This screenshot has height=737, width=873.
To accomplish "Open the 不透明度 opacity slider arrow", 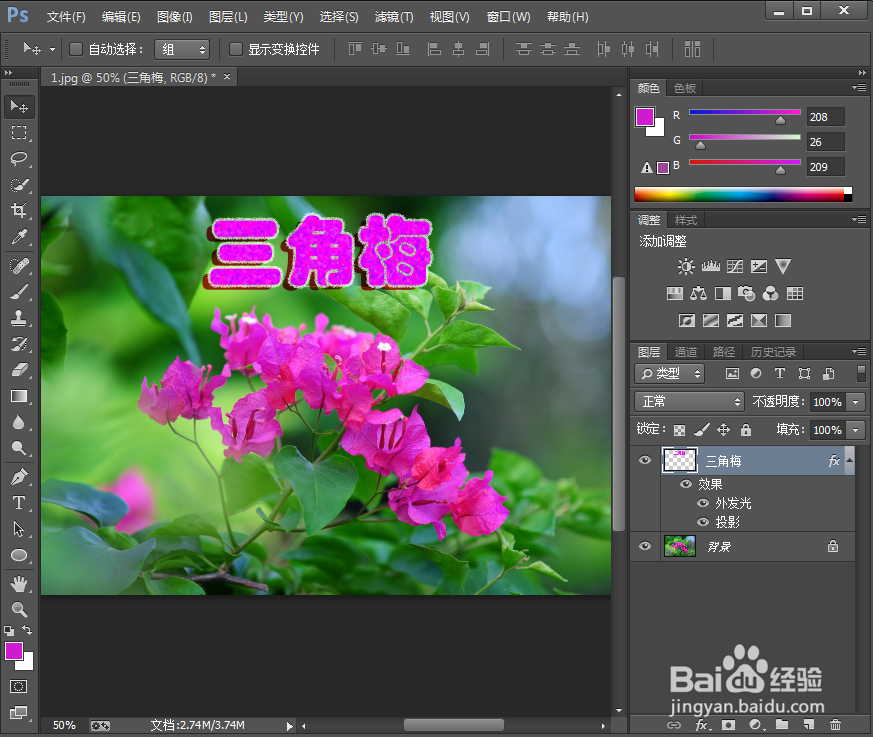I will (856, 401).
